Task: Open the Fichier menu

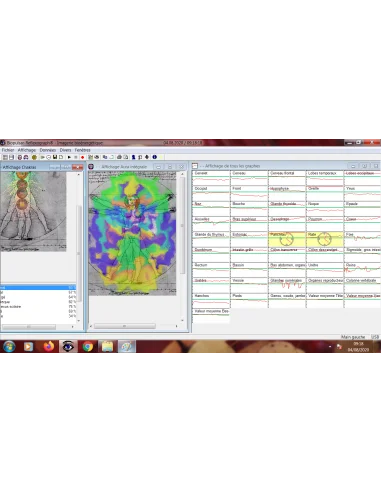Action: click(x=8, y=150)
